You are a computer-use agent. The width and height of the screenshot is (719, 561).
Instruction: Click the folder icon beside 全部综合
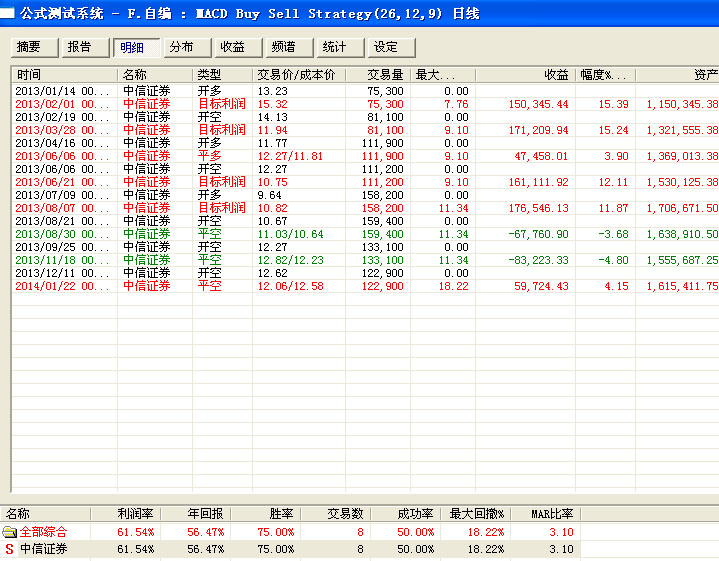click(9, 532)
